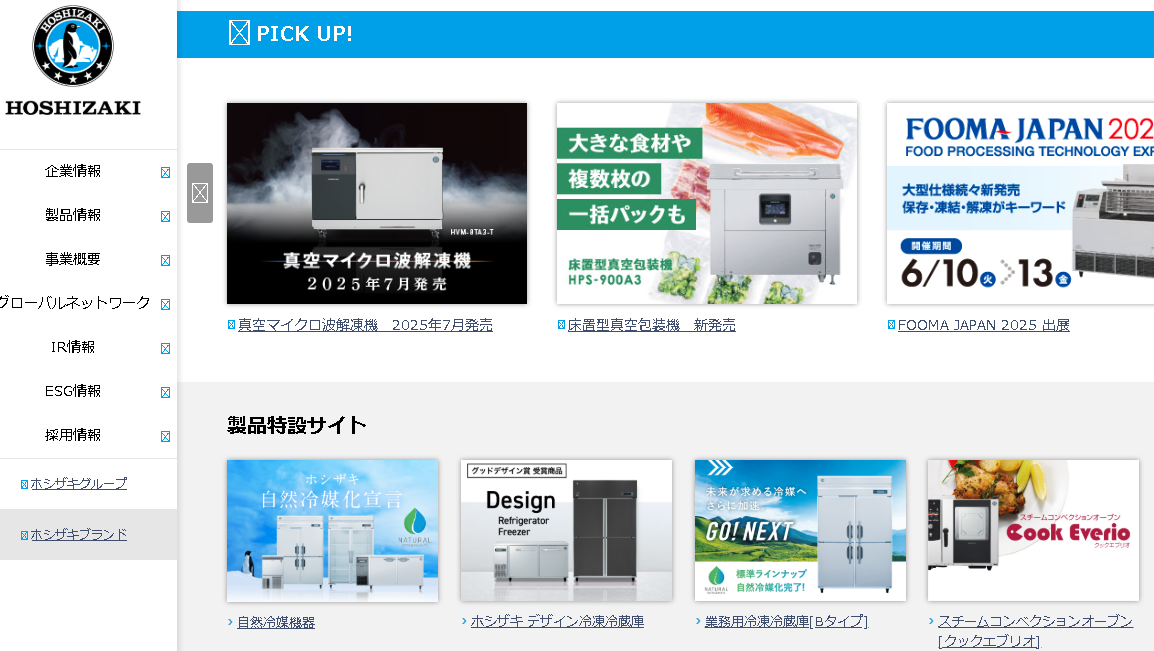Click the icon next to 企業情報
This screenshot has height=651, width=1154.
tap(166, 172)
